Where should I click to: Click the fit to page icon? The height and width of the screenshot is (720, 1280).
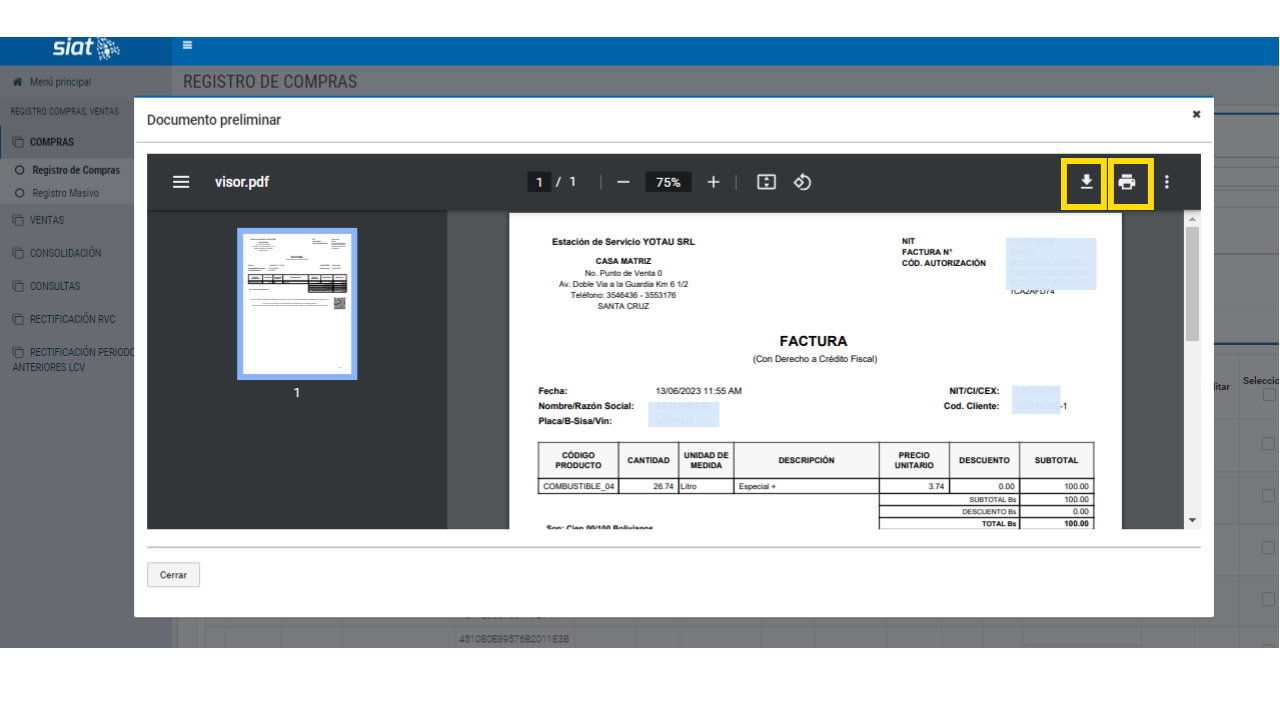pyautogui.click(x=766, y=182)
